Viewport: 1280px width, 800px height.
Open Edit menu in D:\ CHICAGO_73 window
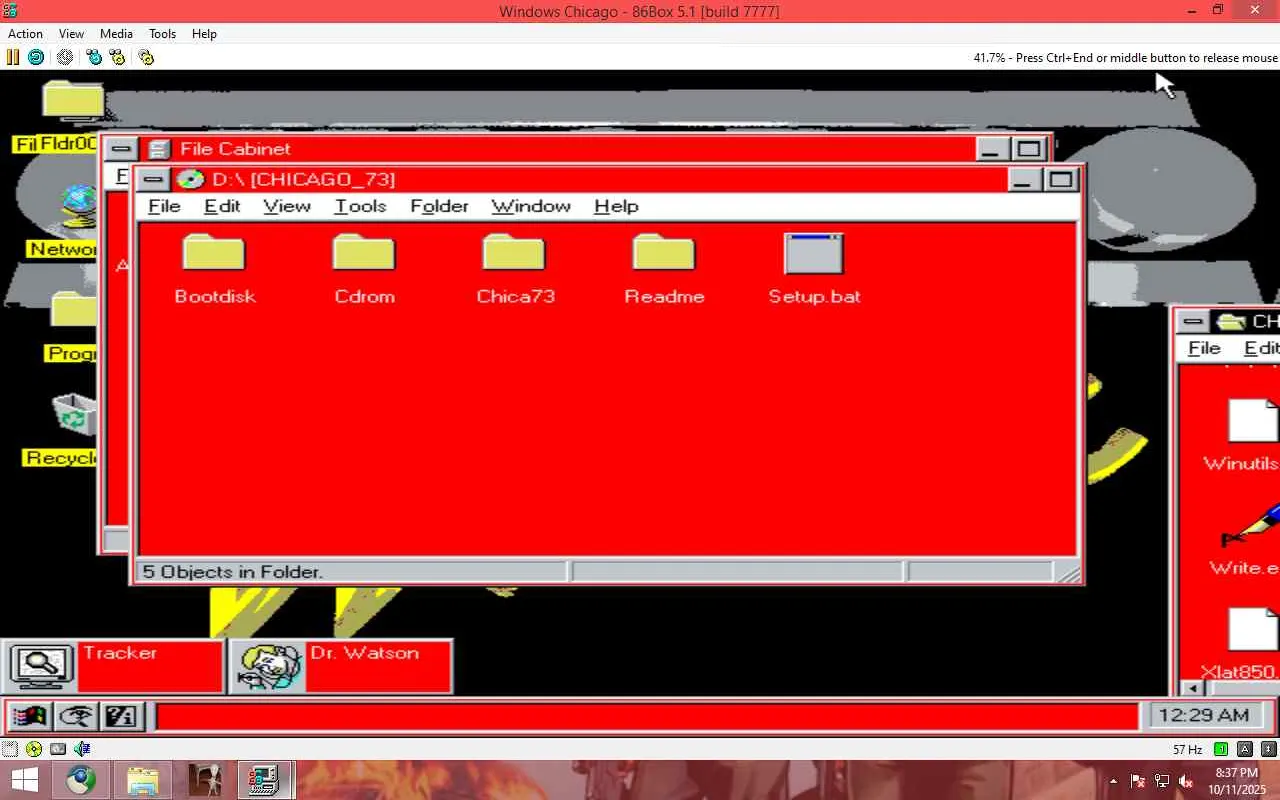point(222,206)
